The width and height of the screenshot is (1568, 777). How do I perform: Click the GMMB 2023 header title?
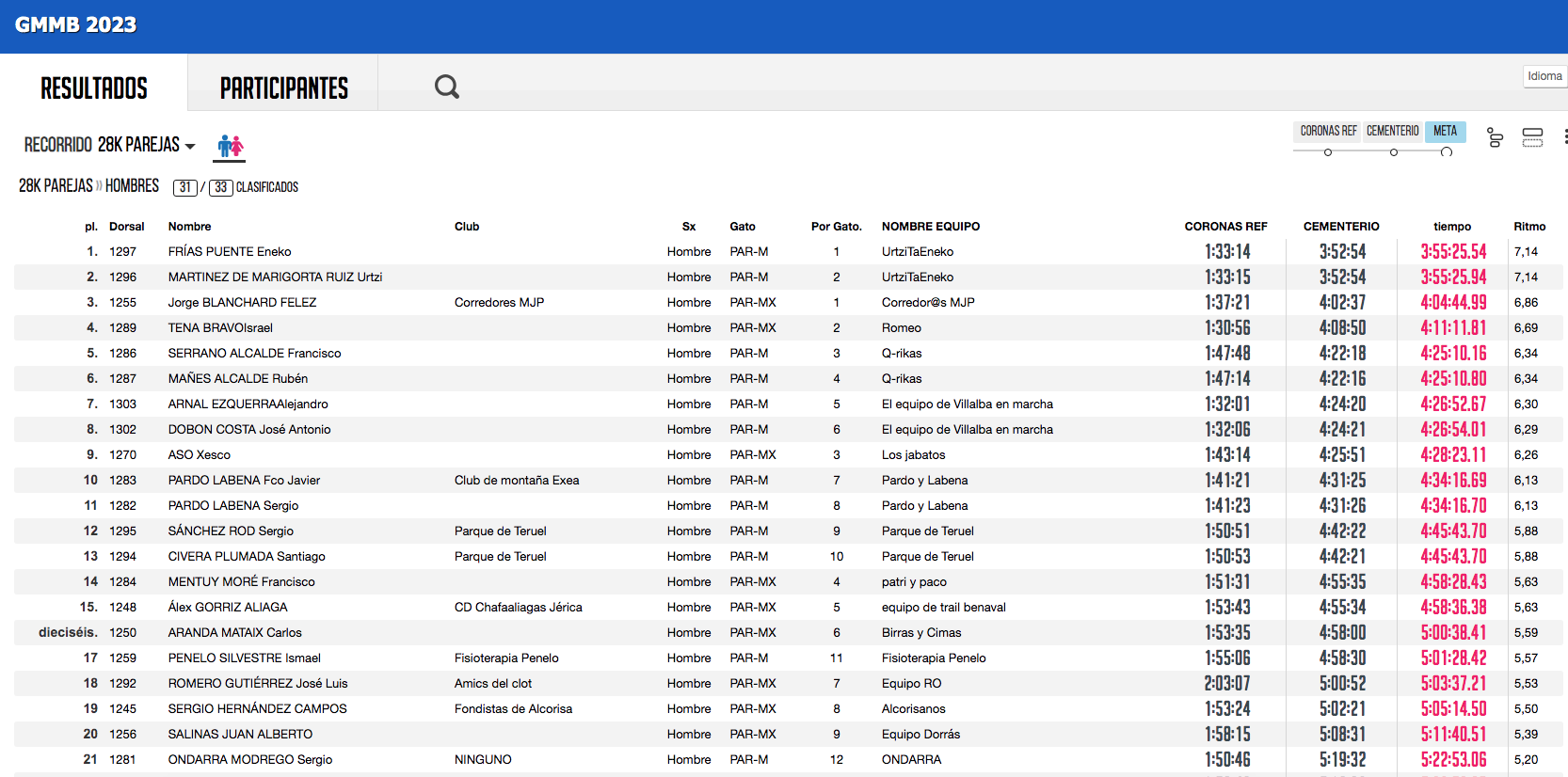(x=76, y=25)
